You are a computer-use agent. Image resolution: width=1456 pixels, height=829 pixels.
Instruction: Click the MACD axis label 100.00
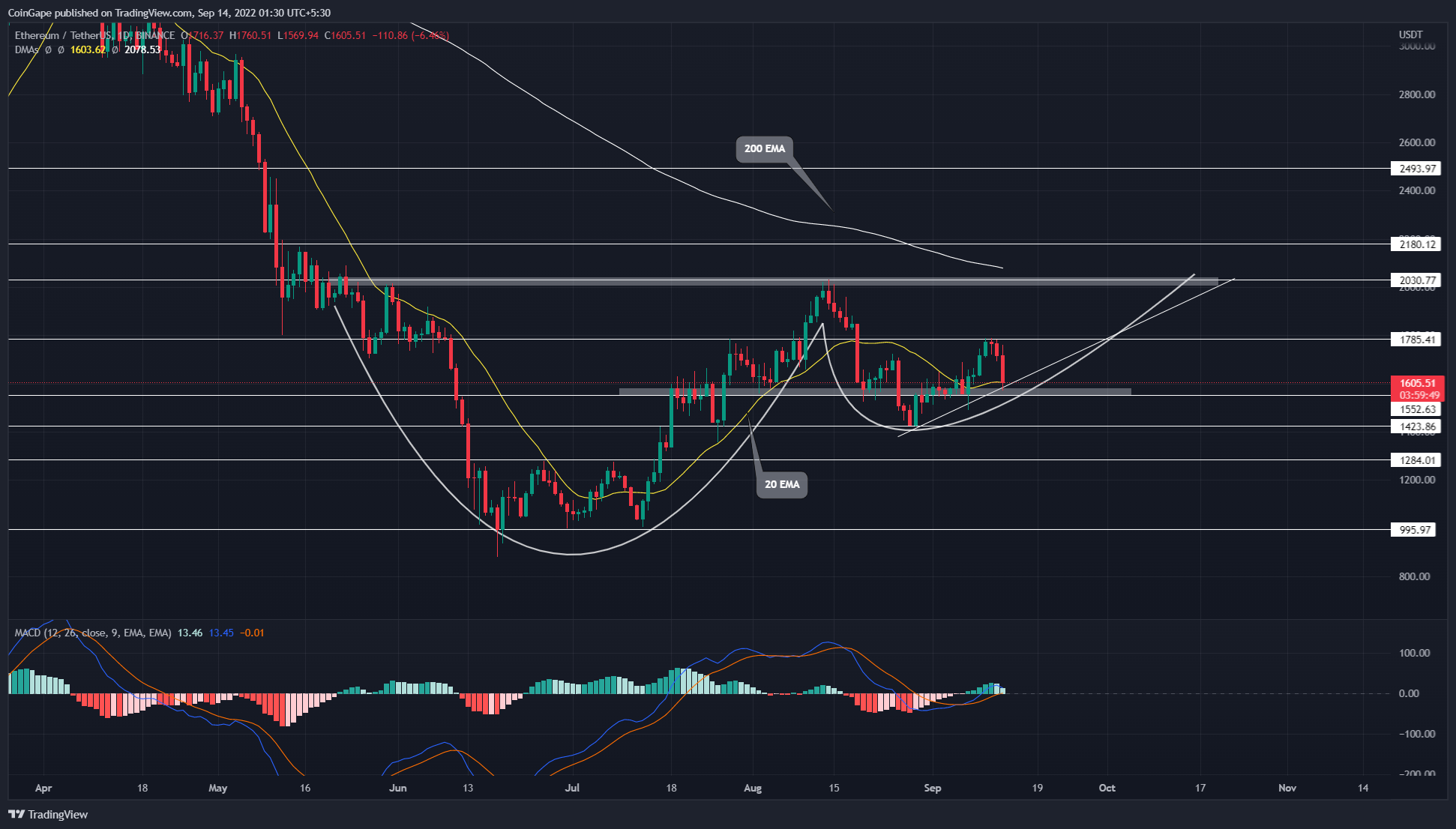pyautogui.click(x=1414, y=653)
